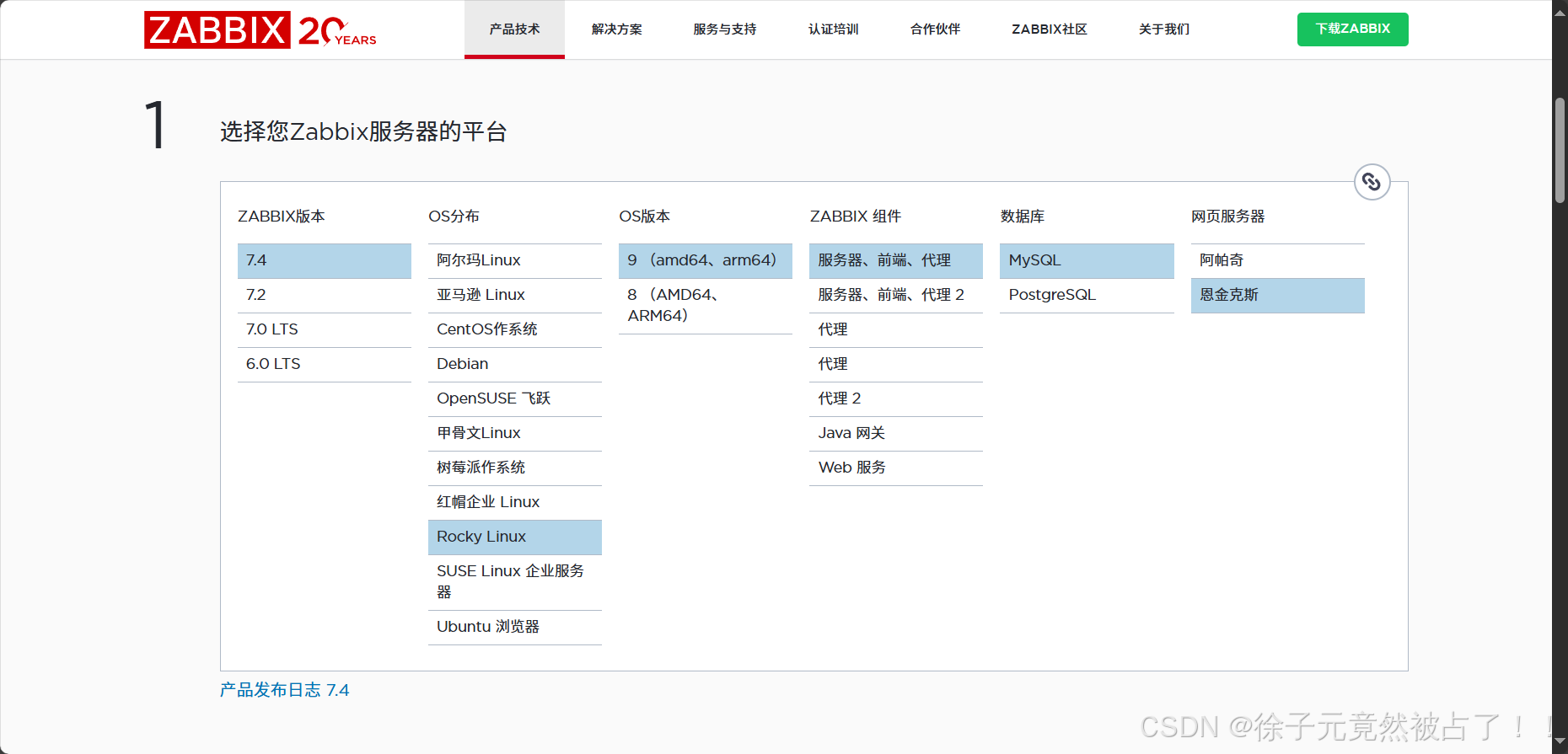Select Zabbix version 7.4
The image size is (1568, 754).
[325, 261]
